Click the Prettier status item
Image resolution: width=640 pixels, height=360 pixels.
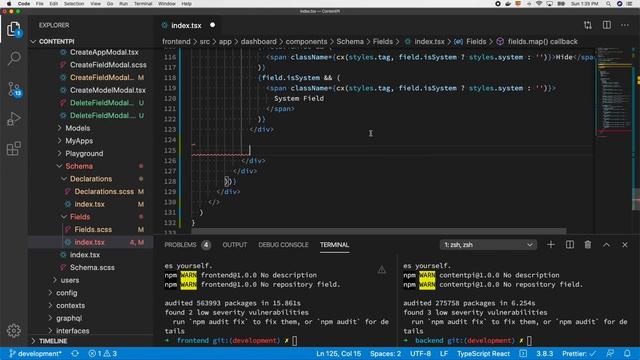[x=579, y=353]
